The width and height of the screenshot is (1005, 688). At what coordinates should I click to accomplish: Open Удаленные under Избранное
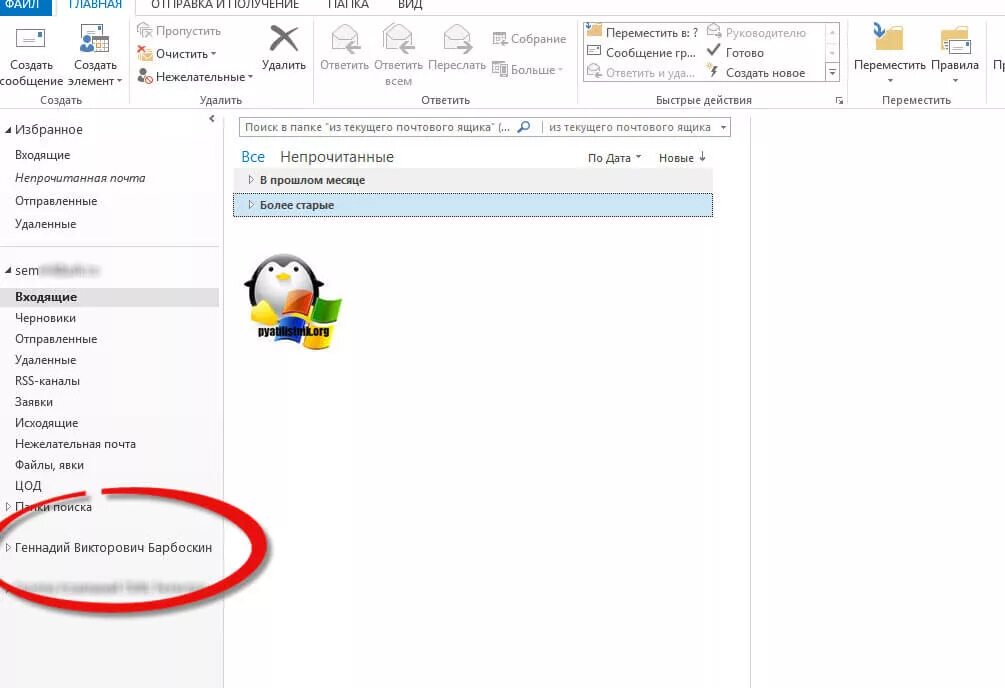click(x=46, y=224)
